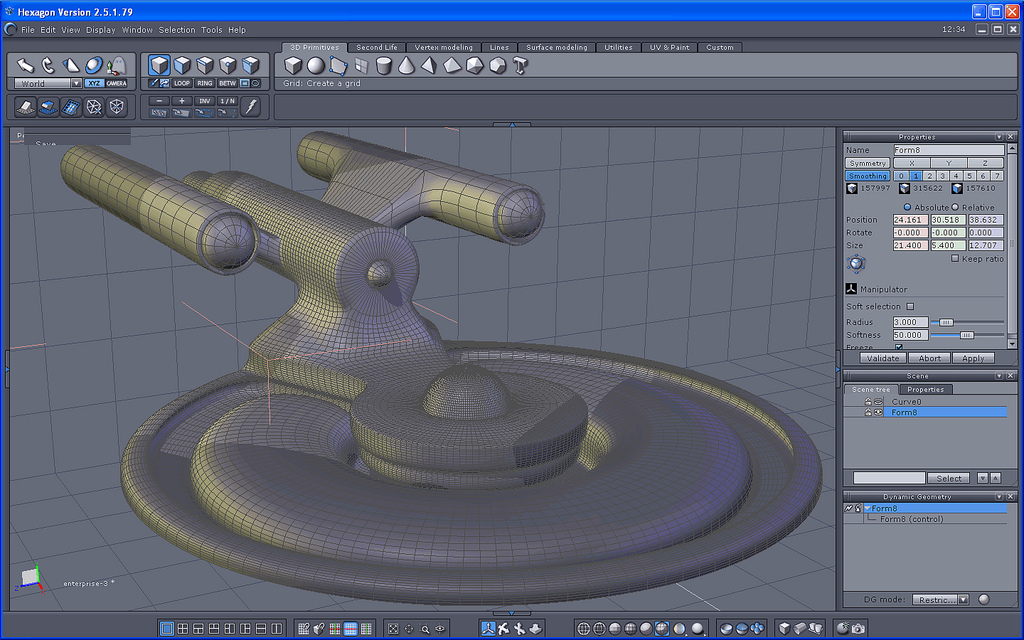
Task: Toggle the Symmetry button
Action: coord(867,163)
